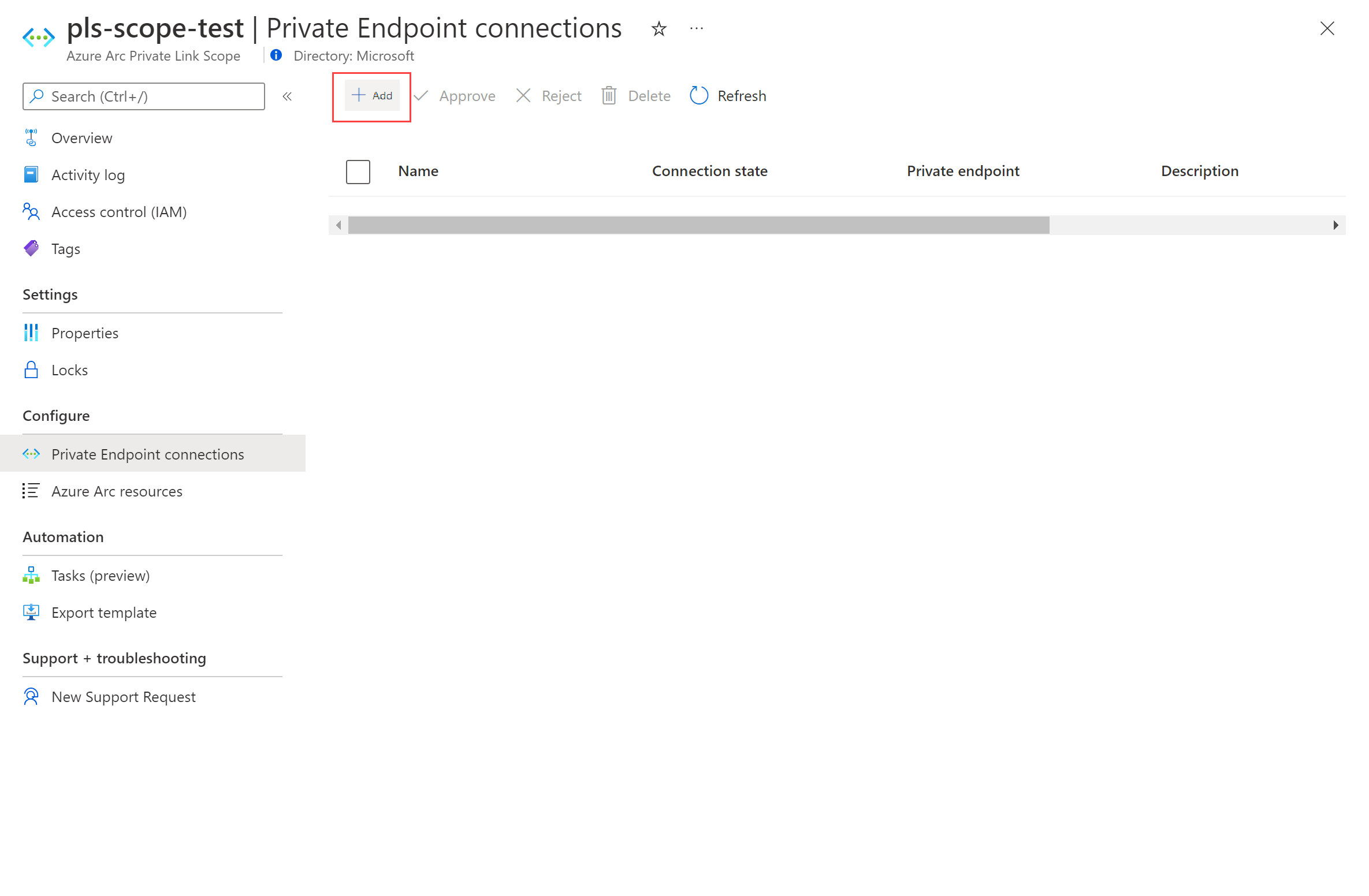The width and height of the screenshot is (1369, 896).
Task: Click the Add private endpoint connection icon
Action: [371, 95]
